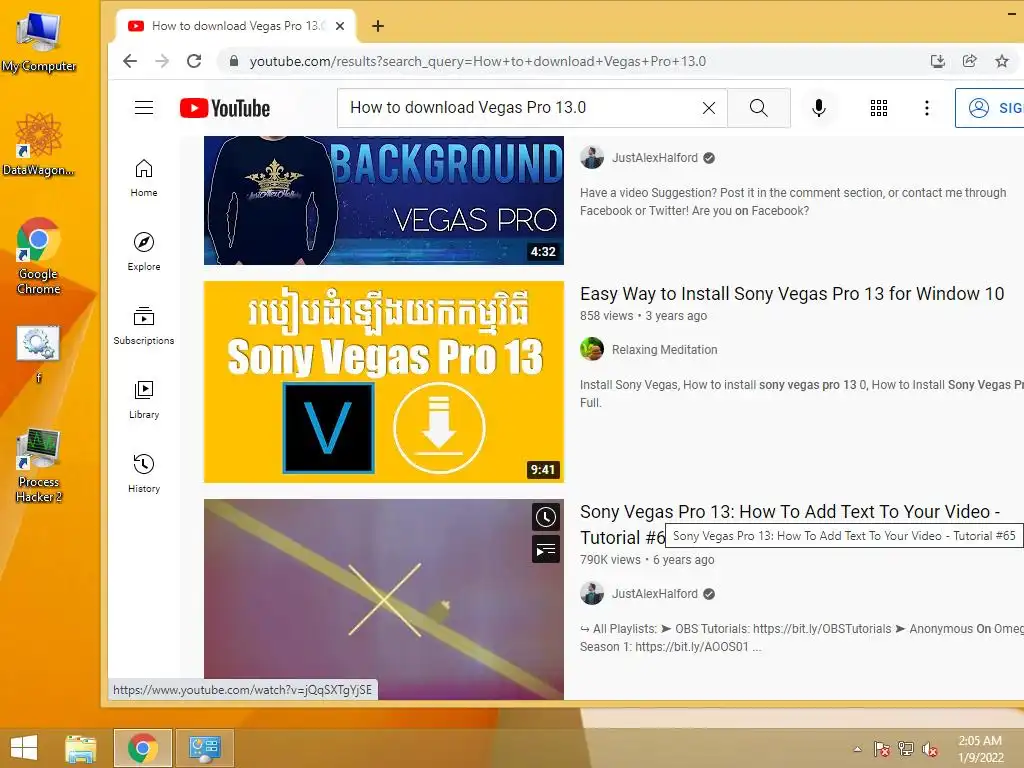Click the muted volume tray icon

pyautogui.click(x=929, y=749)
